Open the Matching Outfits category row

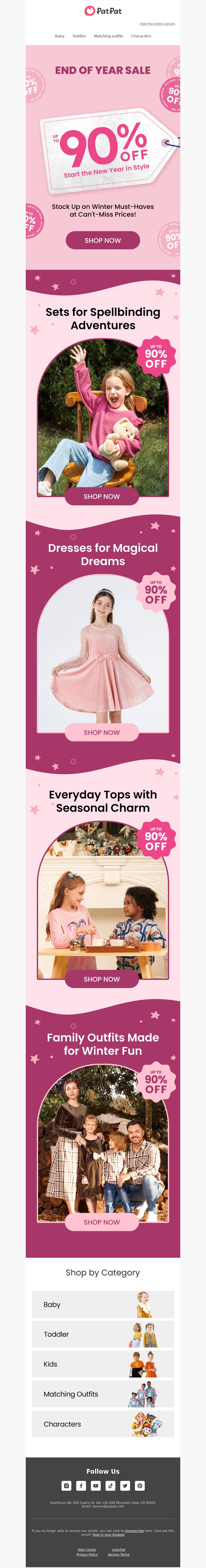pos(103,1394)
